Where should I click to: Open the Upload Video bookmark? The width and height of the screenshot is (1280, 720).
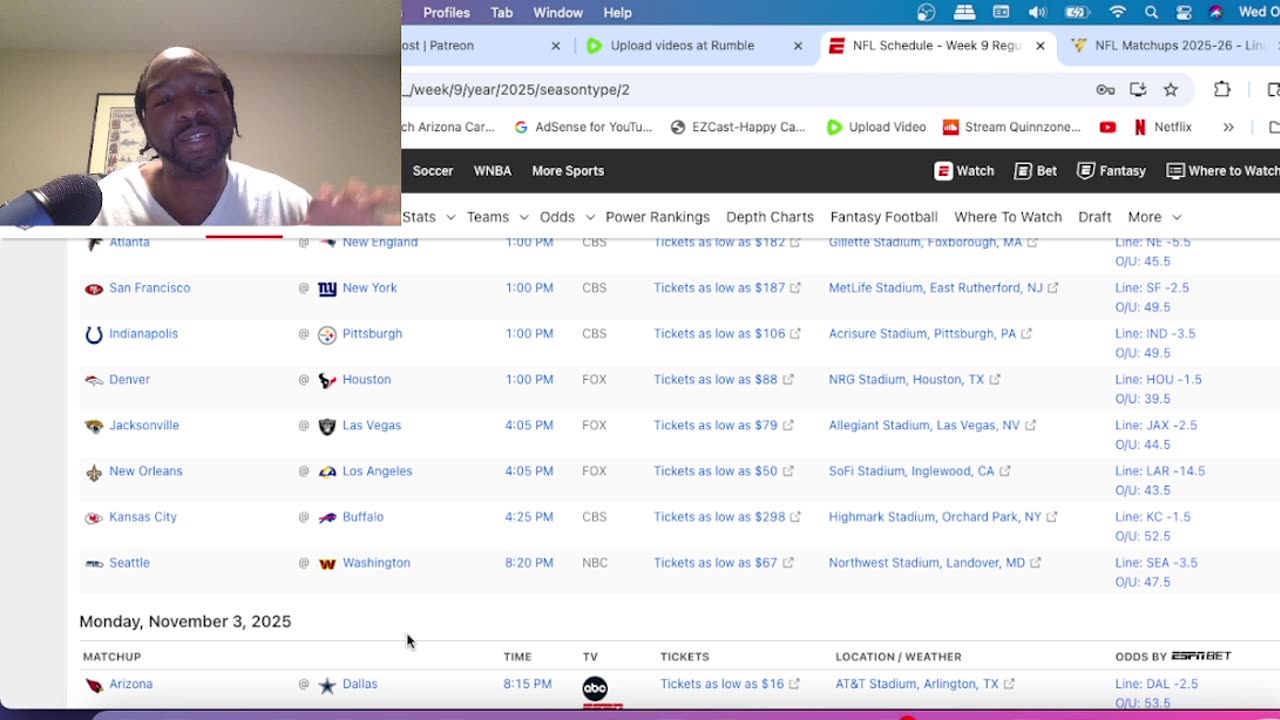click(876, 127)
